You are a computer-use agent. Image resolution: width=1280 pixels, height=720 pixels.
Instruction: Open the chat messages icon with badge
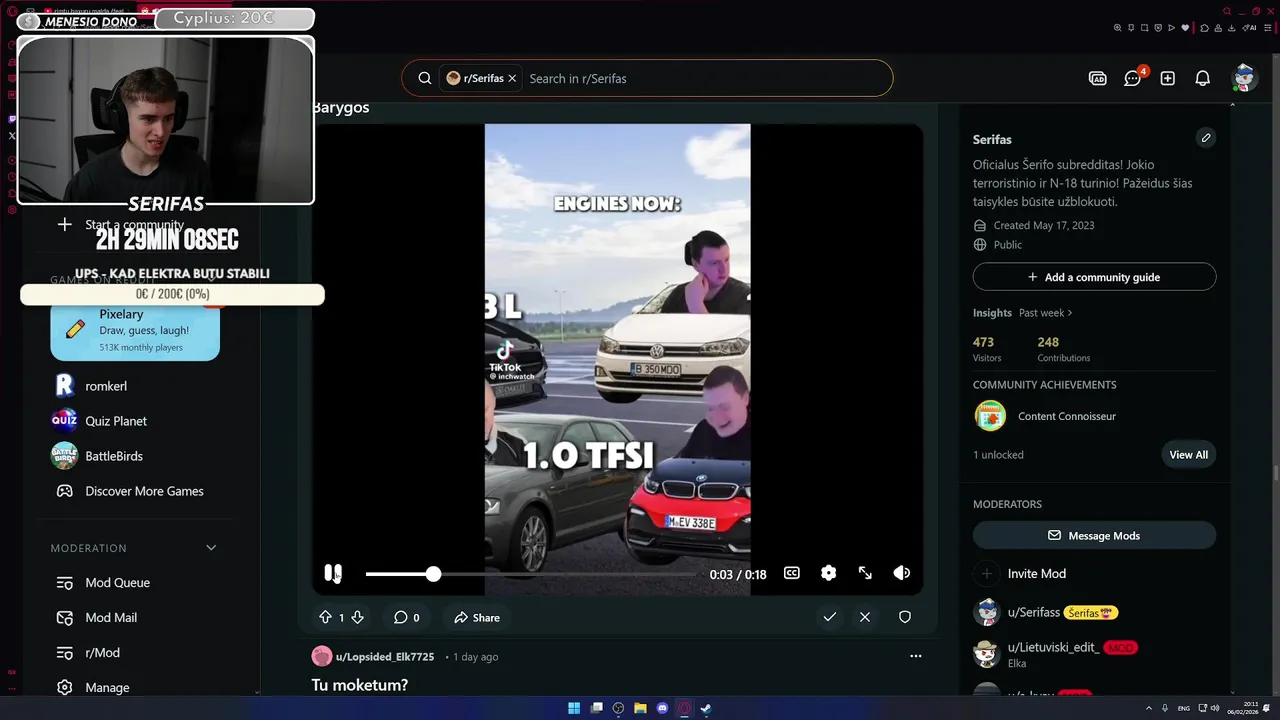coord(1133,78)
